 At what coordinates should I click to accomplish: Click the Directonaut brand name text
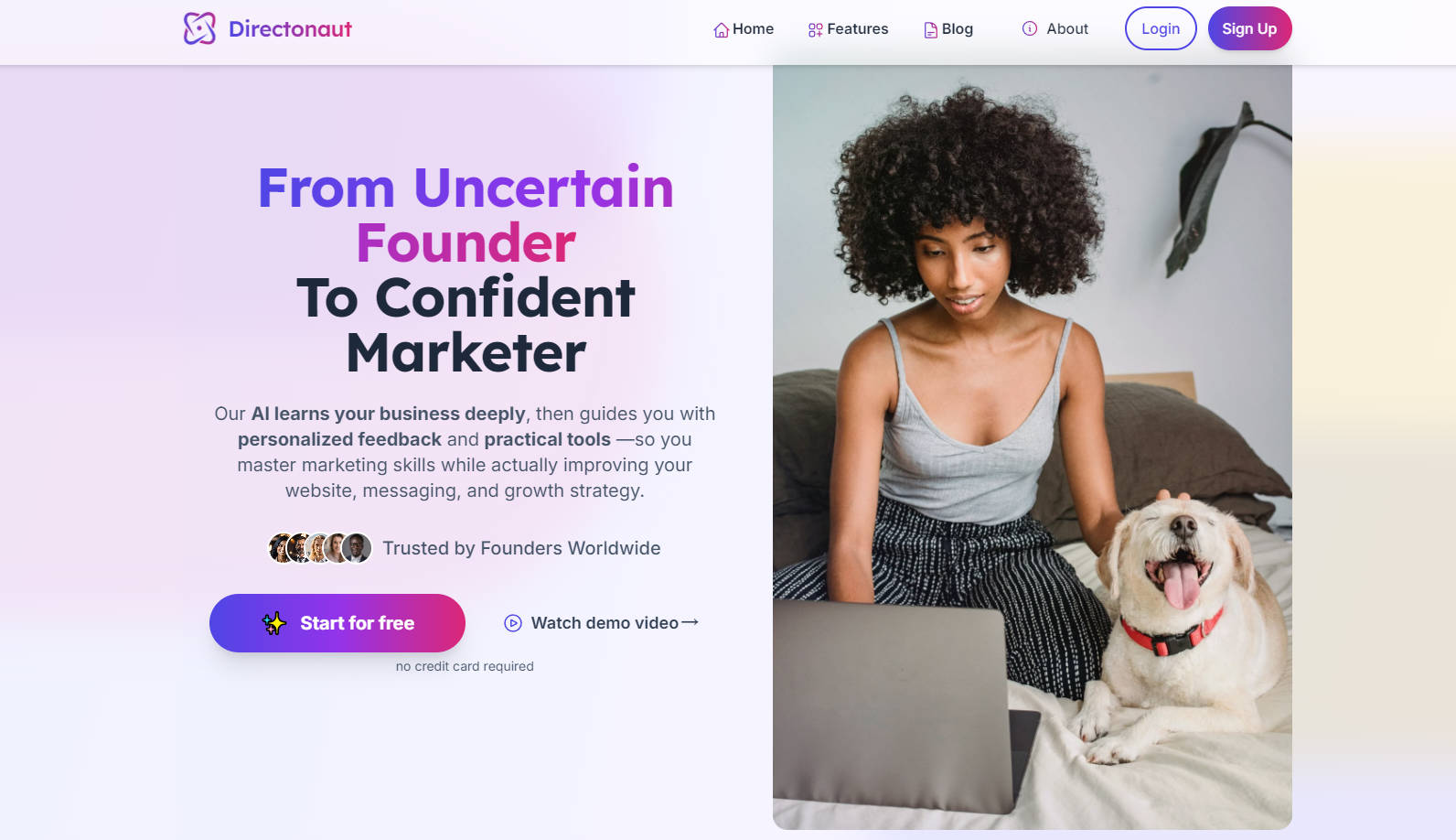290,29
